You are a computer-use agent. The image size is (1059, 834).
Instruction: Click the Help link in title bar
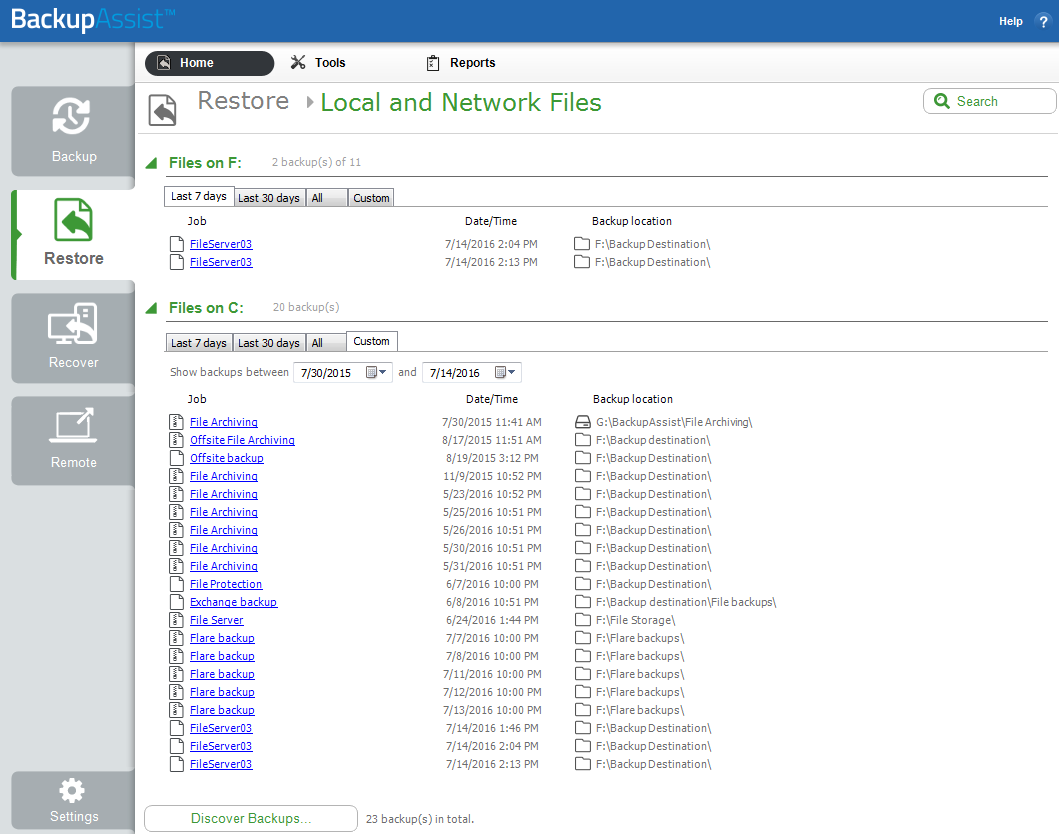click(1010, 21)
